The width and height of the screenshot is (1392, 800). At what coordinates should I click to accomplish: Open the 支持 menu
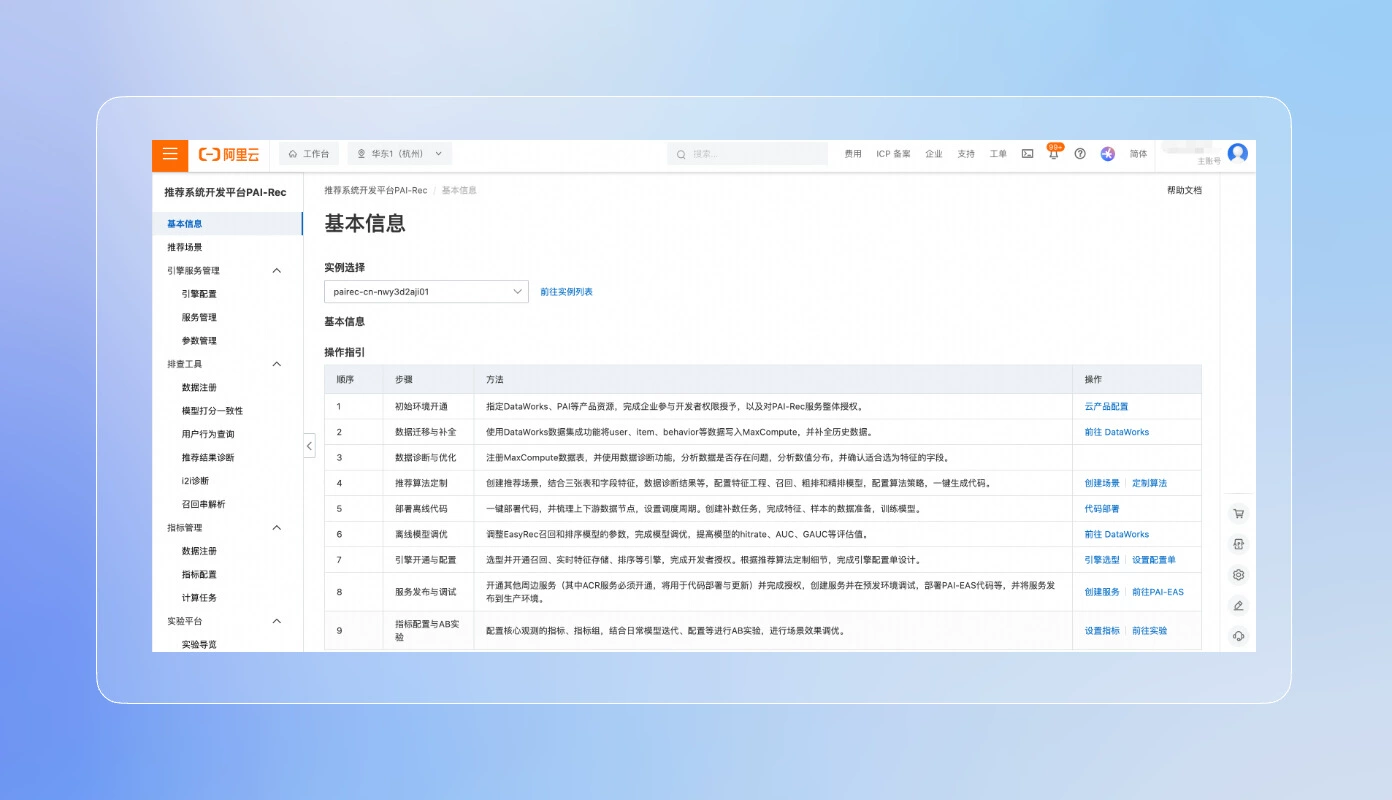point(966,154)
